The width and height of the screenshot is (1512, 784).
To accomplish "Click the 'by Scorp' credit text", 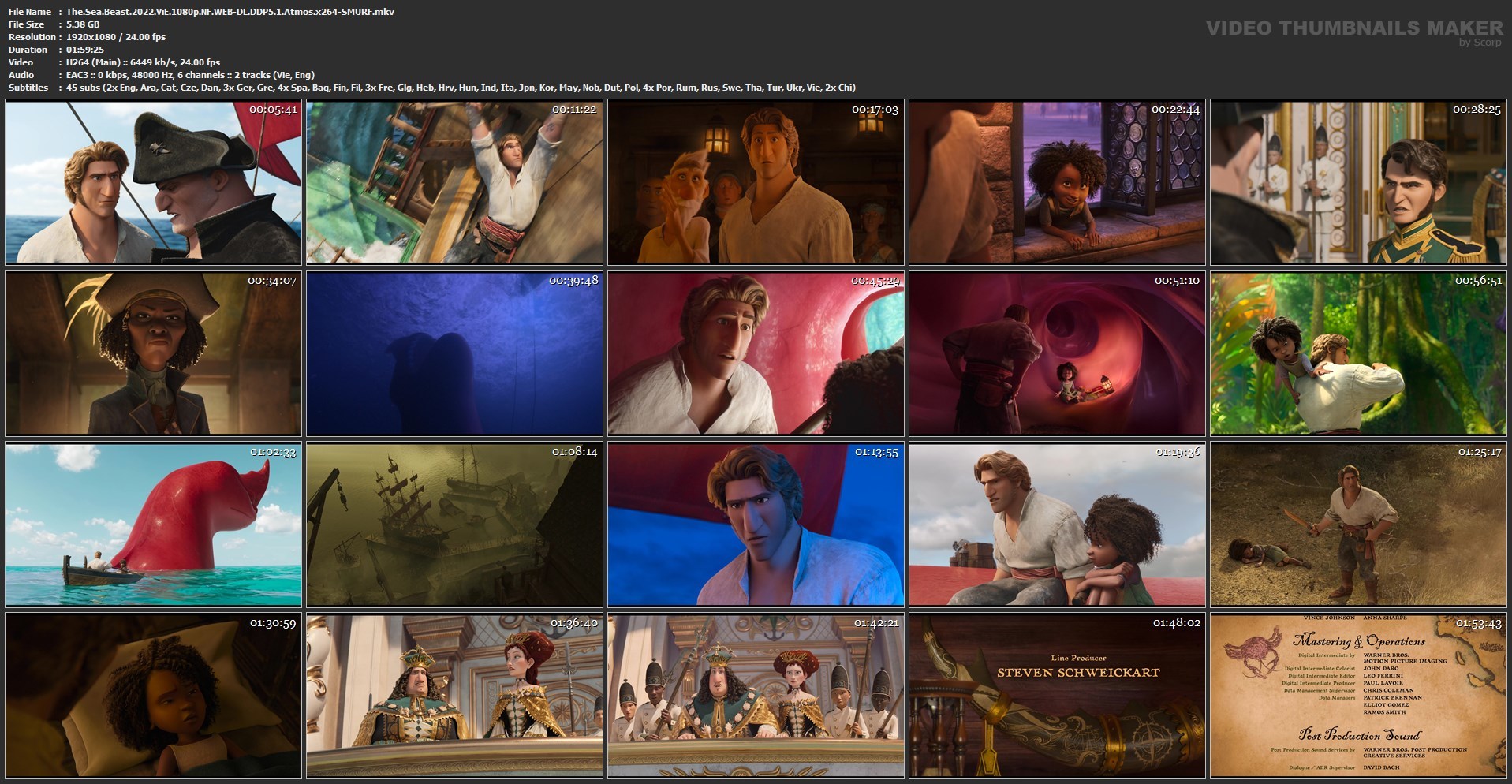I will pos(1480,43).
